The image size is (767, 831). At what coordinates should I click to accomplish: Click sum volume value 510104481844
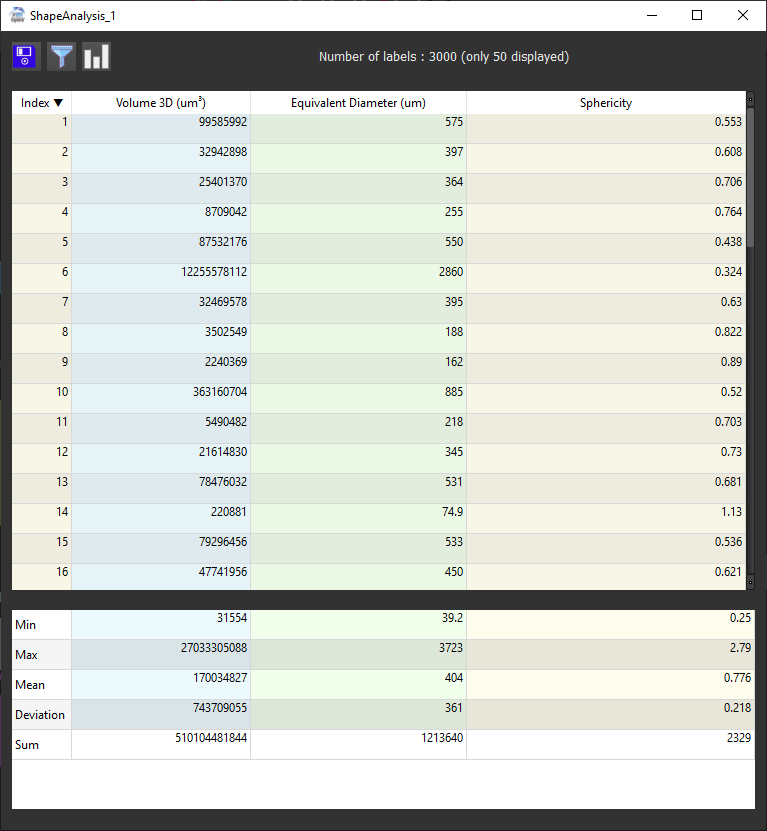pos(161,745)
